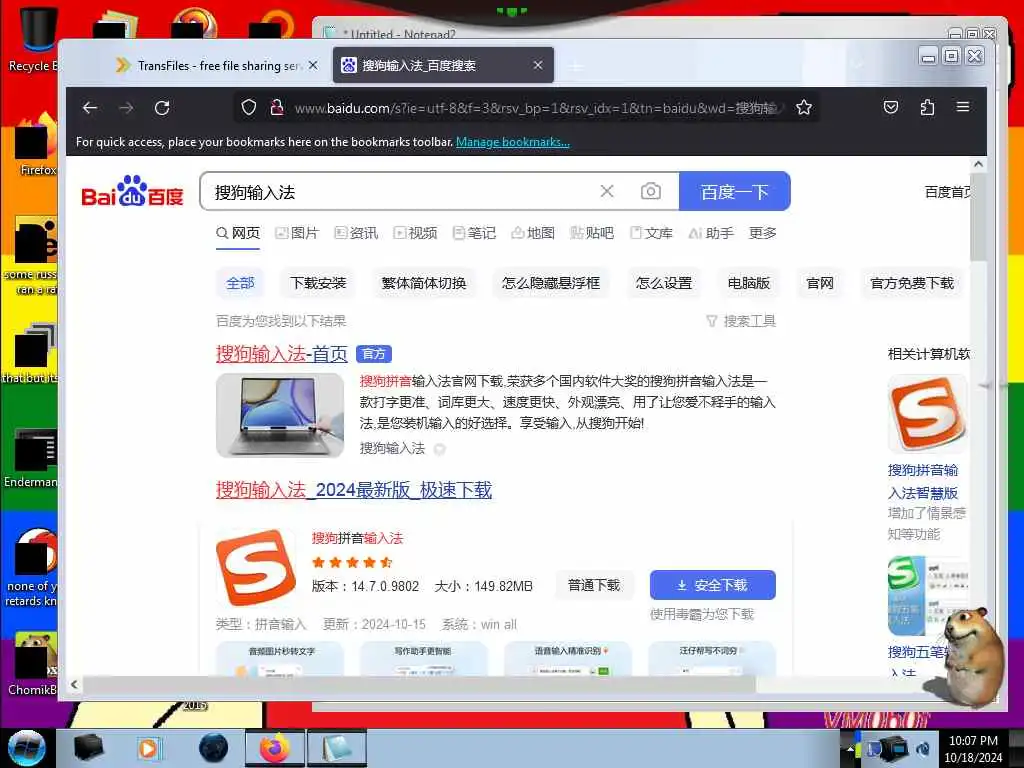The width and height of the screenshot is (1024, 768).
Task: Bookmark this page with the star
Action: click(804, 108)
